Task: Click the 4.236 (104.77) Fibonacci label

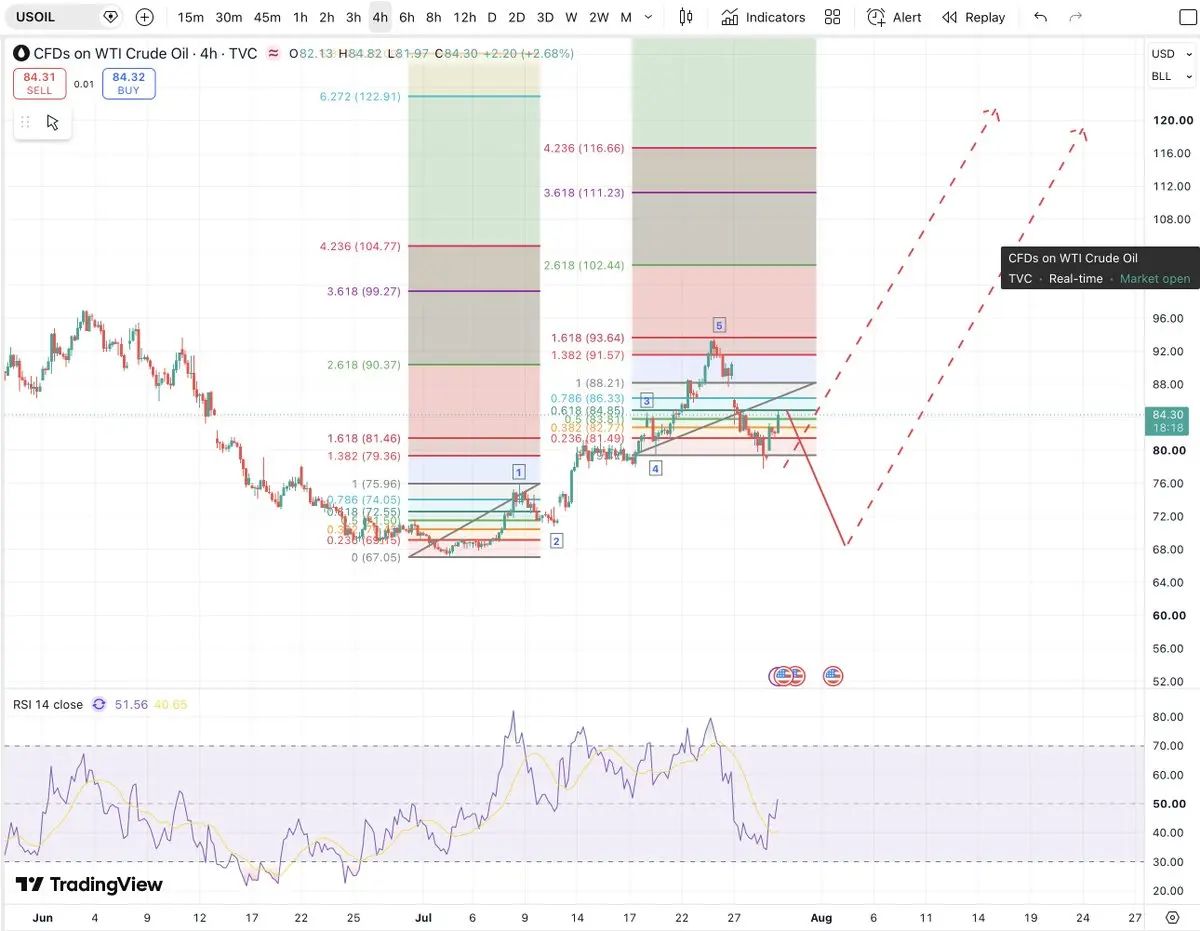Action: coord(360,246)
